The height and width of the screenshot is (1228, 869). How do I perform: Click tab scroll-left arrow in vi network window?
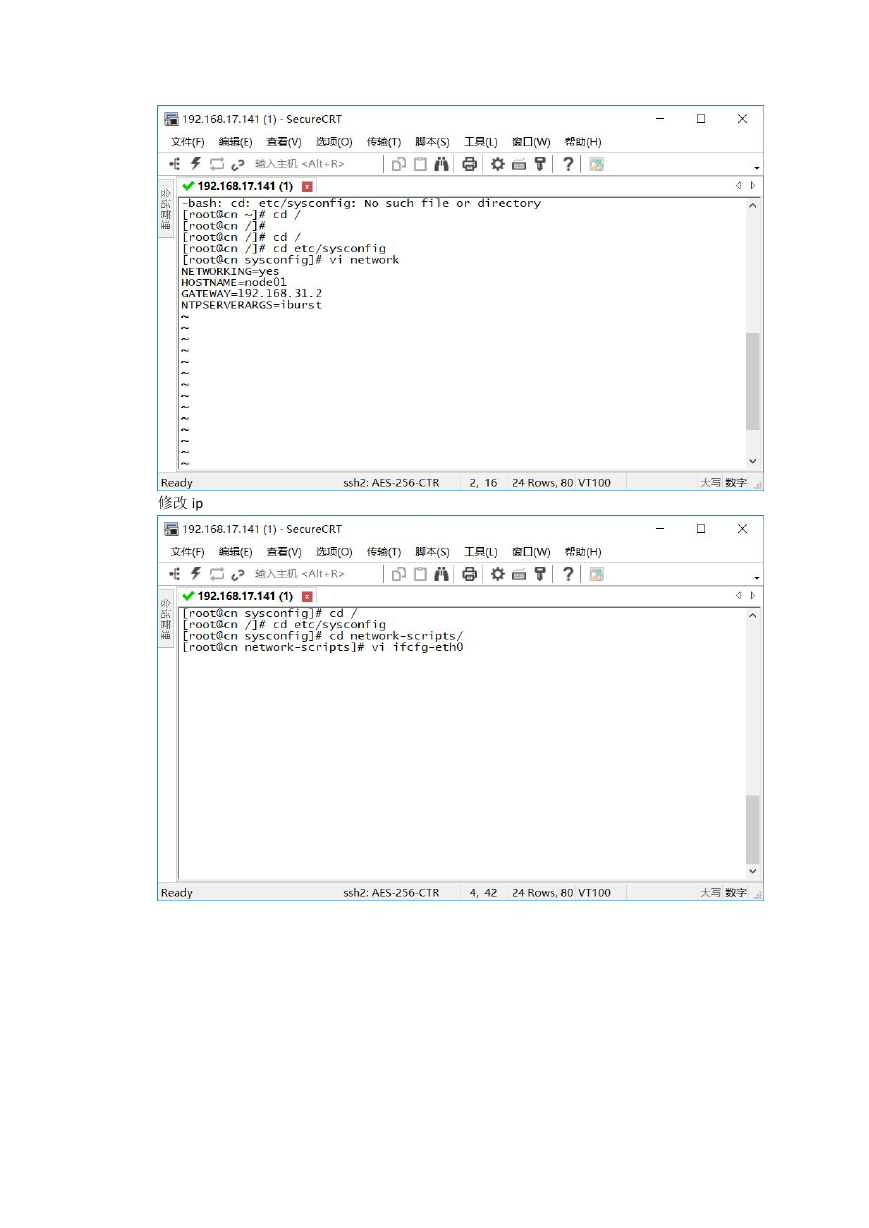point(739,185)
